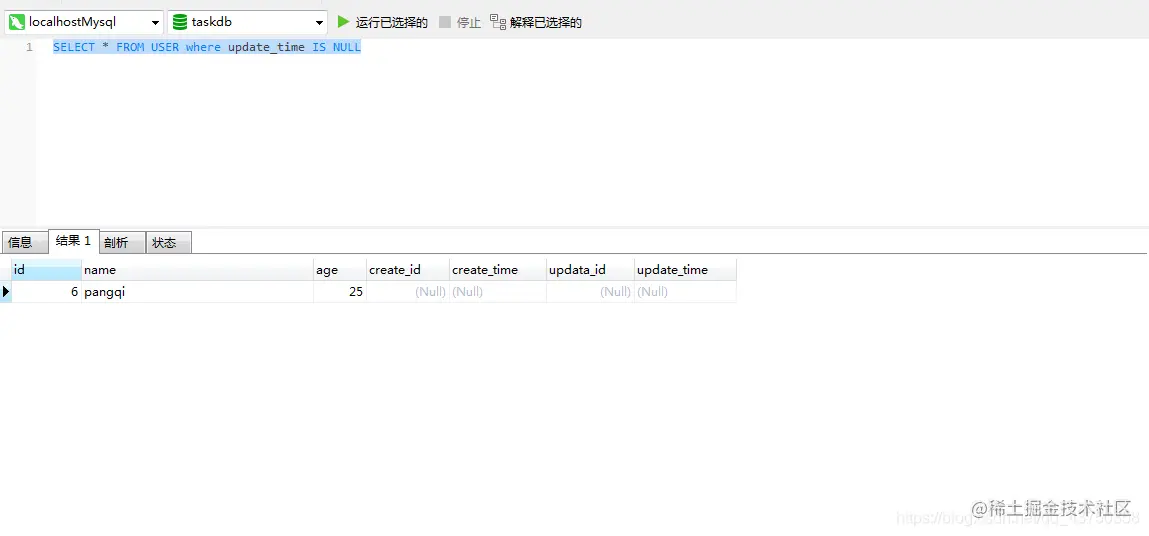Click the name column header
The height and width of the screenshot is (536, 1149).
pos(197,270)
